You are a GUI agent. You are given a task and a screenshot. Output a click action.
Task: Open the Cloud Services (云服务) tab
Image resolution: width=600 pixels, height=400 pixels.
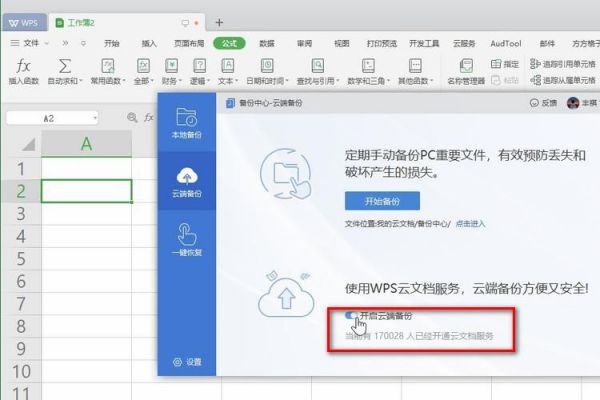tap(464, 44)
